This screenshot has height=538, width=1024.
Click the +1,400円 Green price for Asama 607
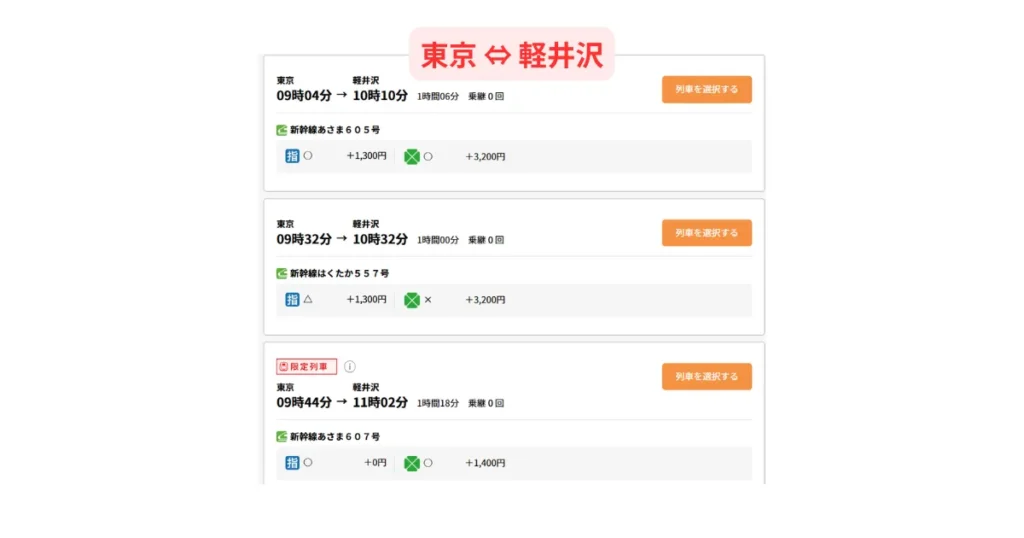[x=485, y=464]
